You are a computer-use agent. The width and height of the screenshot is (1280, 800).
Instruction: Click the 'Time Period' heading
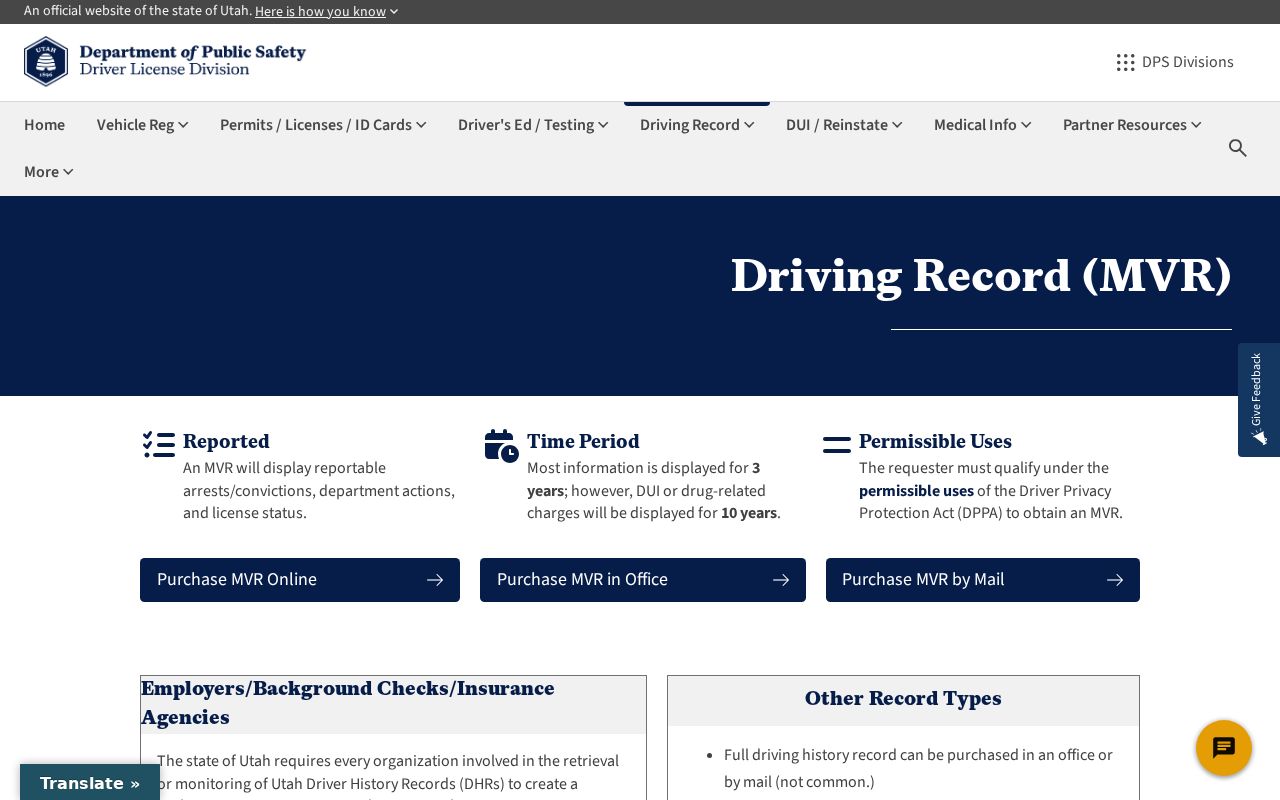[583, 442]
